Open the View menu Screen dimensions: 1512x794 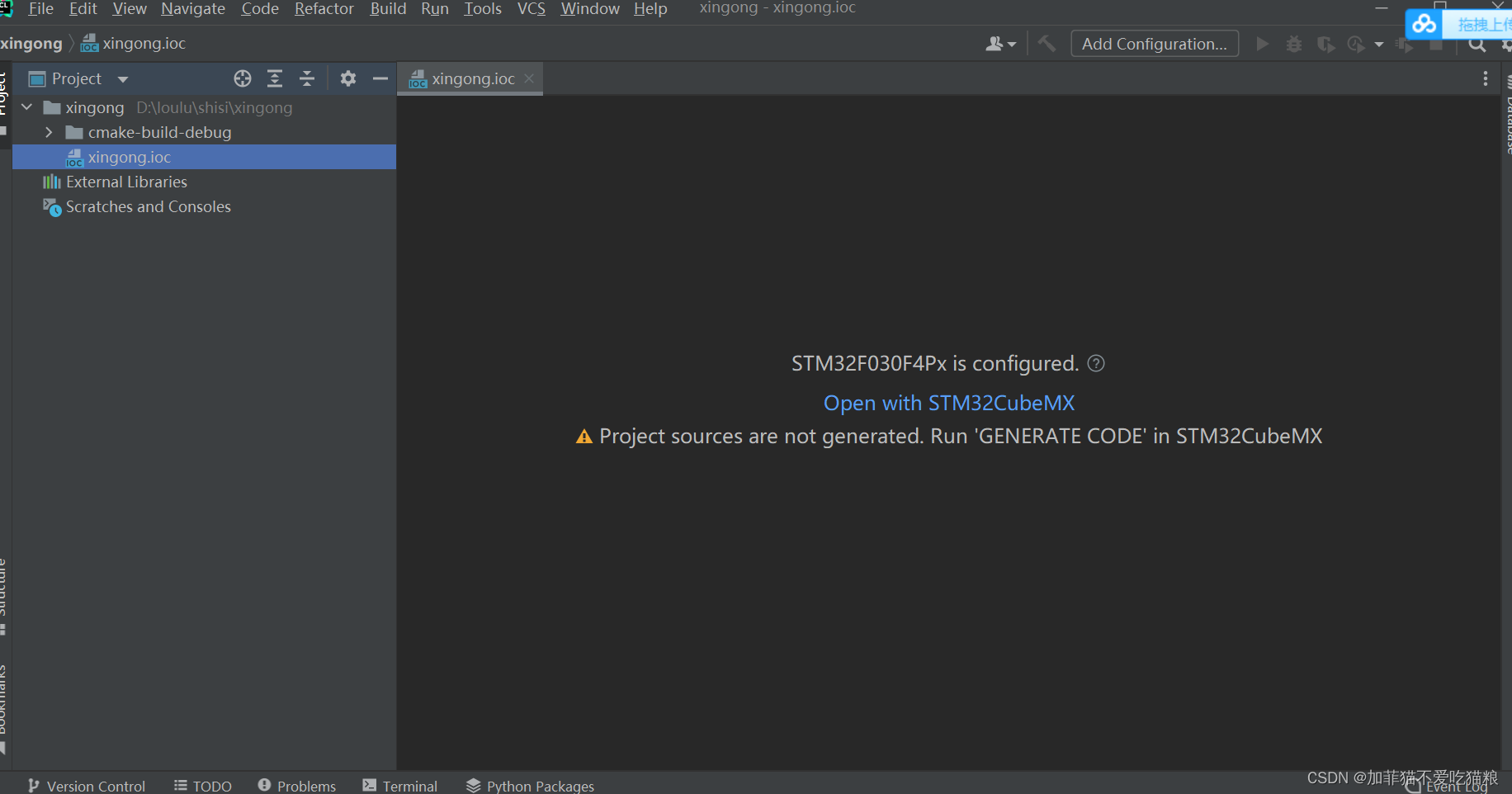[x=130, y=9]
